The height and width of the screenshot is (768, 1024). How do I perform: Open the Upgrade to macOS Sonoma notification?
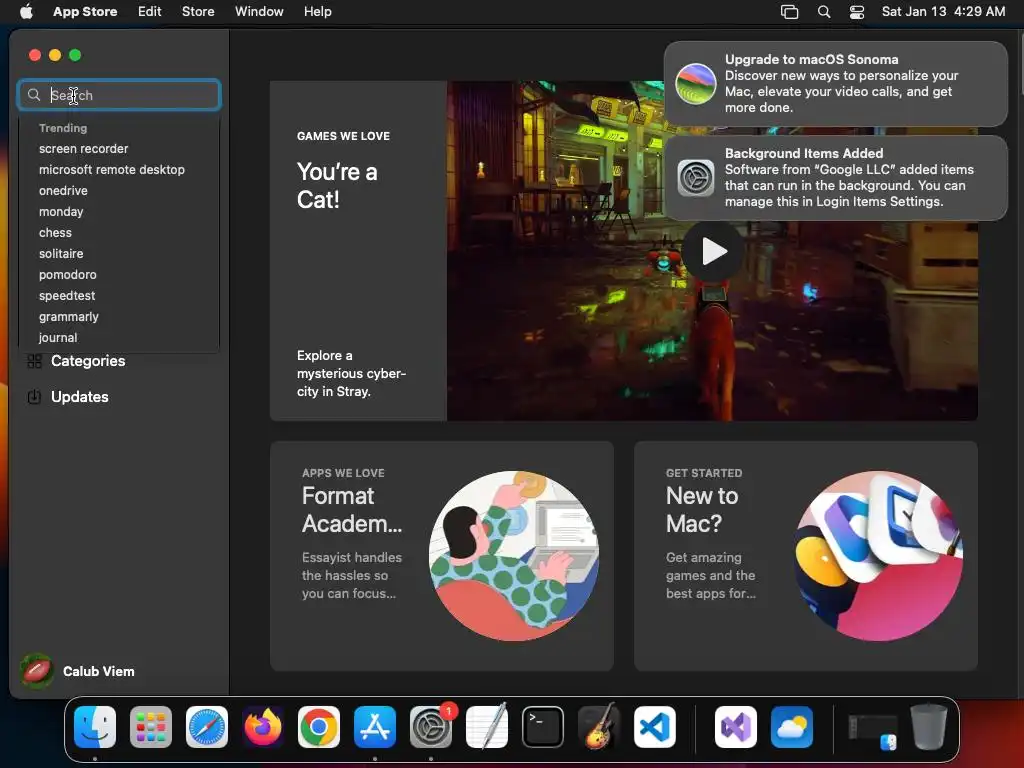(835, 84)
